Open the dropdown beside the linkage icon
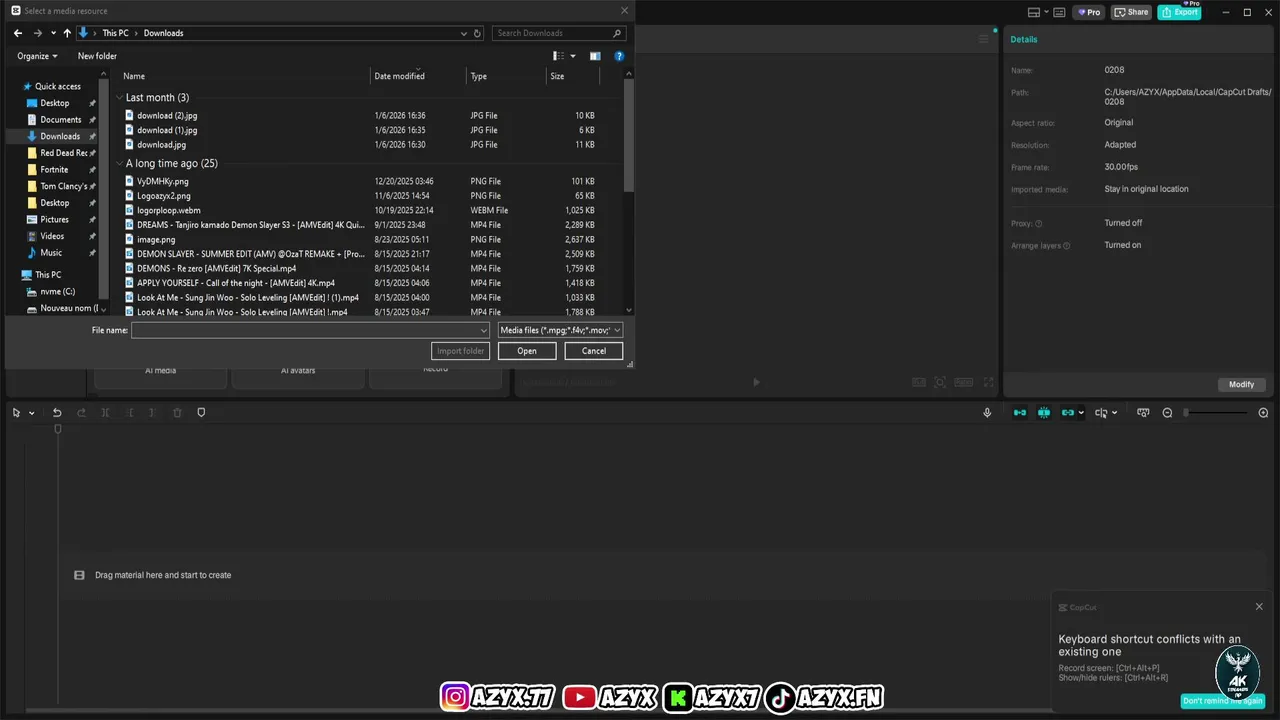This screenshot has height=720, width=1280. click(x=1081, y=413)
